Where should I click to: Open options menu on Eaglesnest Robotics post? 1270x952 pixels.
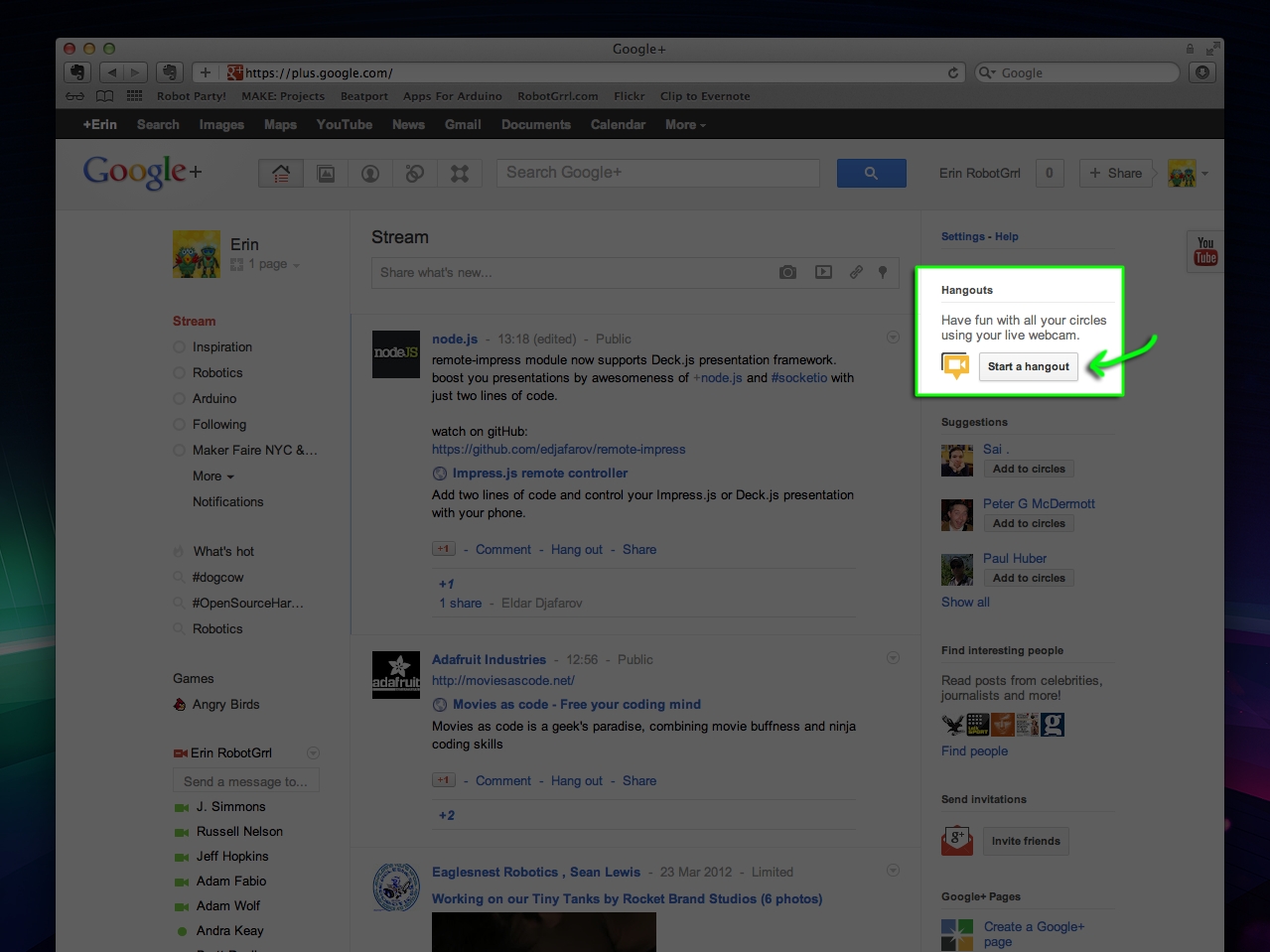tap(893, 871)
